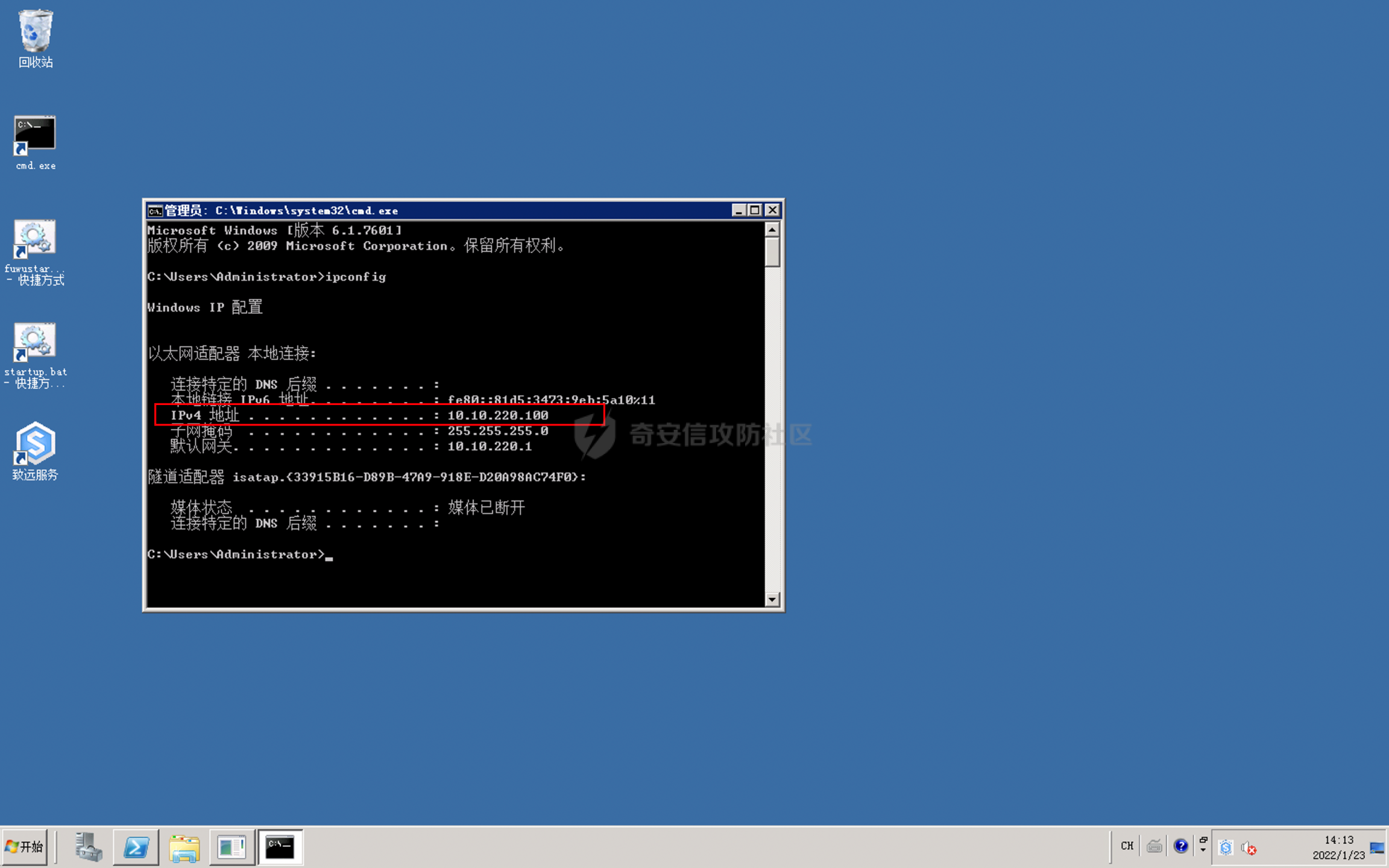Open the 回收站 recycle bin icon
Image resolution: width=1389 pixels, height=868 pixels.
(36, 39)
